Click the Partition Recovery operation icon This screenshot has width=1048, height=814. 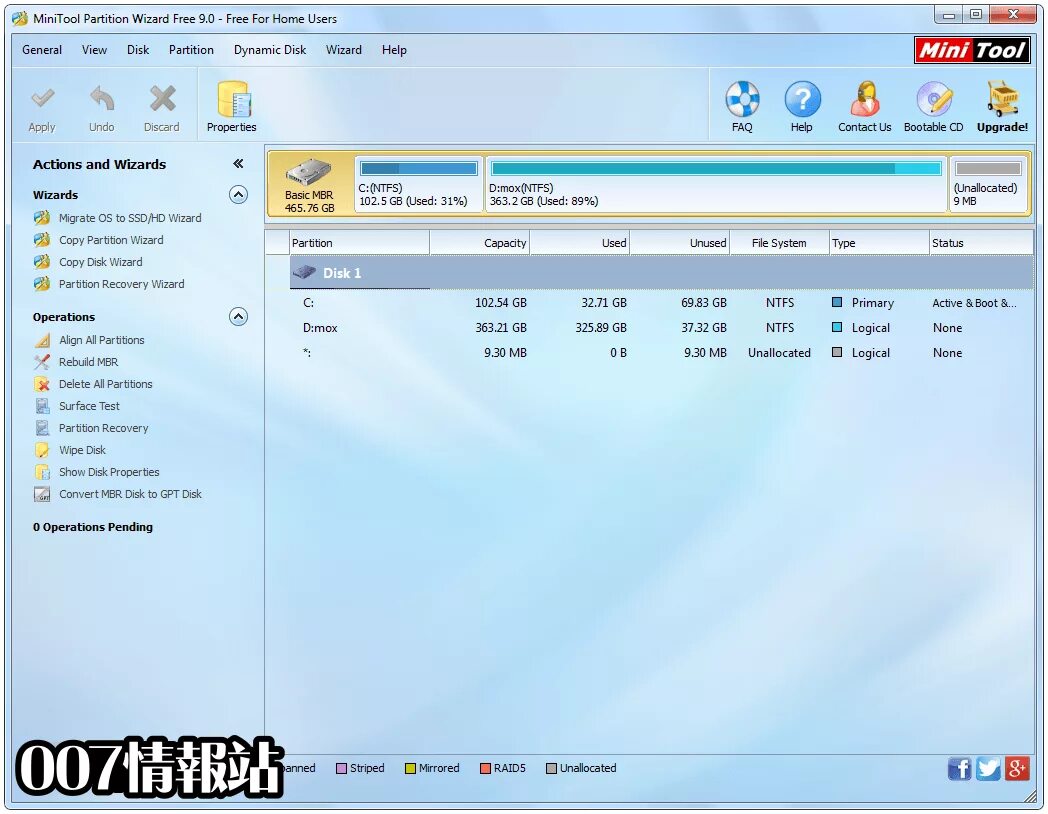[x=42, y=428]
